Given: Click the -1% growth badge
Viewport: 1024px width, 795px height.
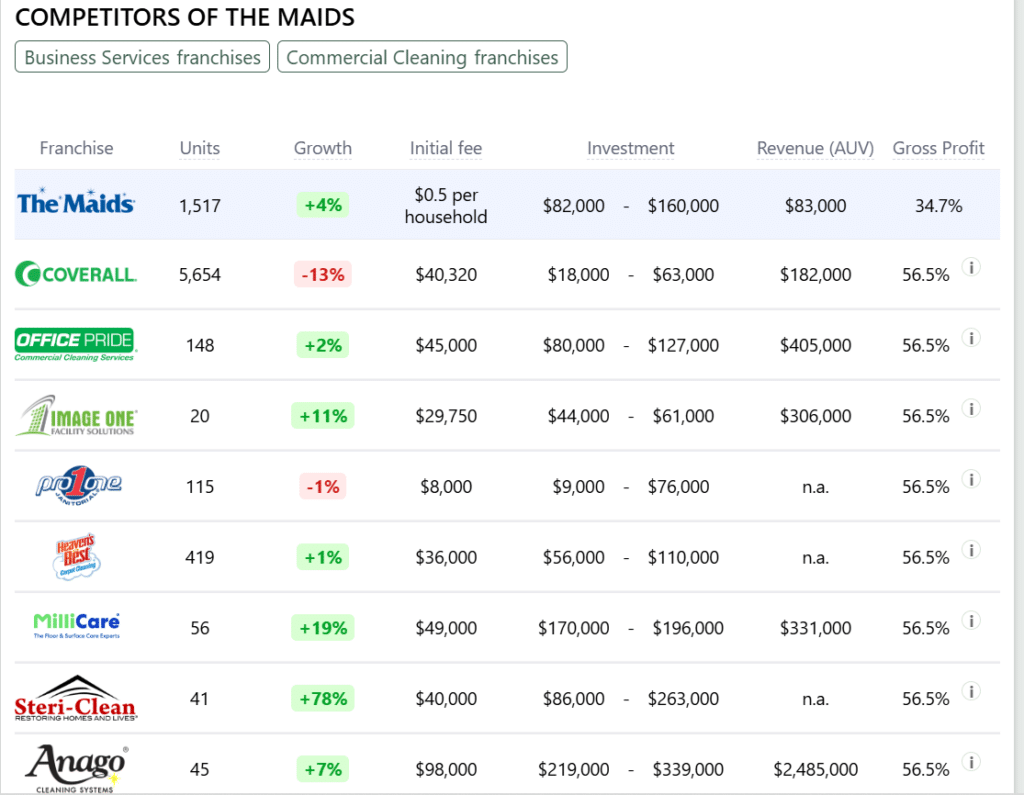Looking at the screenshot, I should tap(323, 486).
